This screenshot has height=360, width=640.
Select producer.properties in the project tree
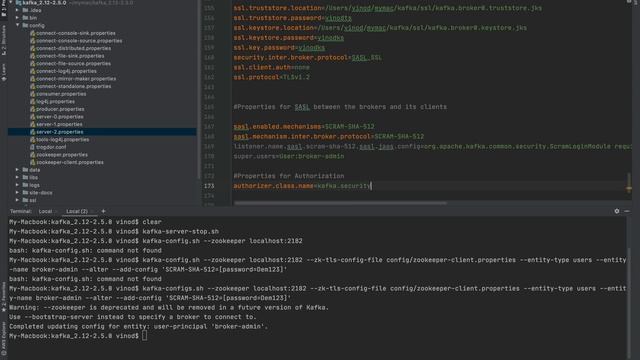tap(60, 109)
